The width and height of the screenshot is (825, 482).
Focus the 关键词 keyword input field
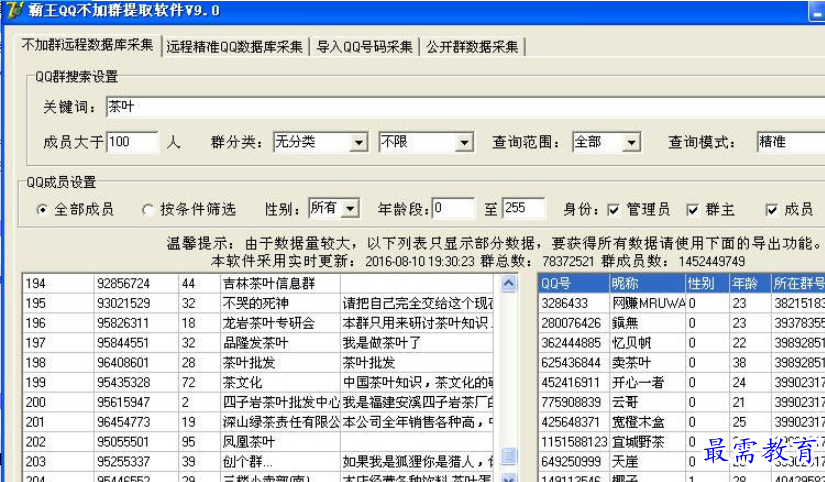point(465,107)
